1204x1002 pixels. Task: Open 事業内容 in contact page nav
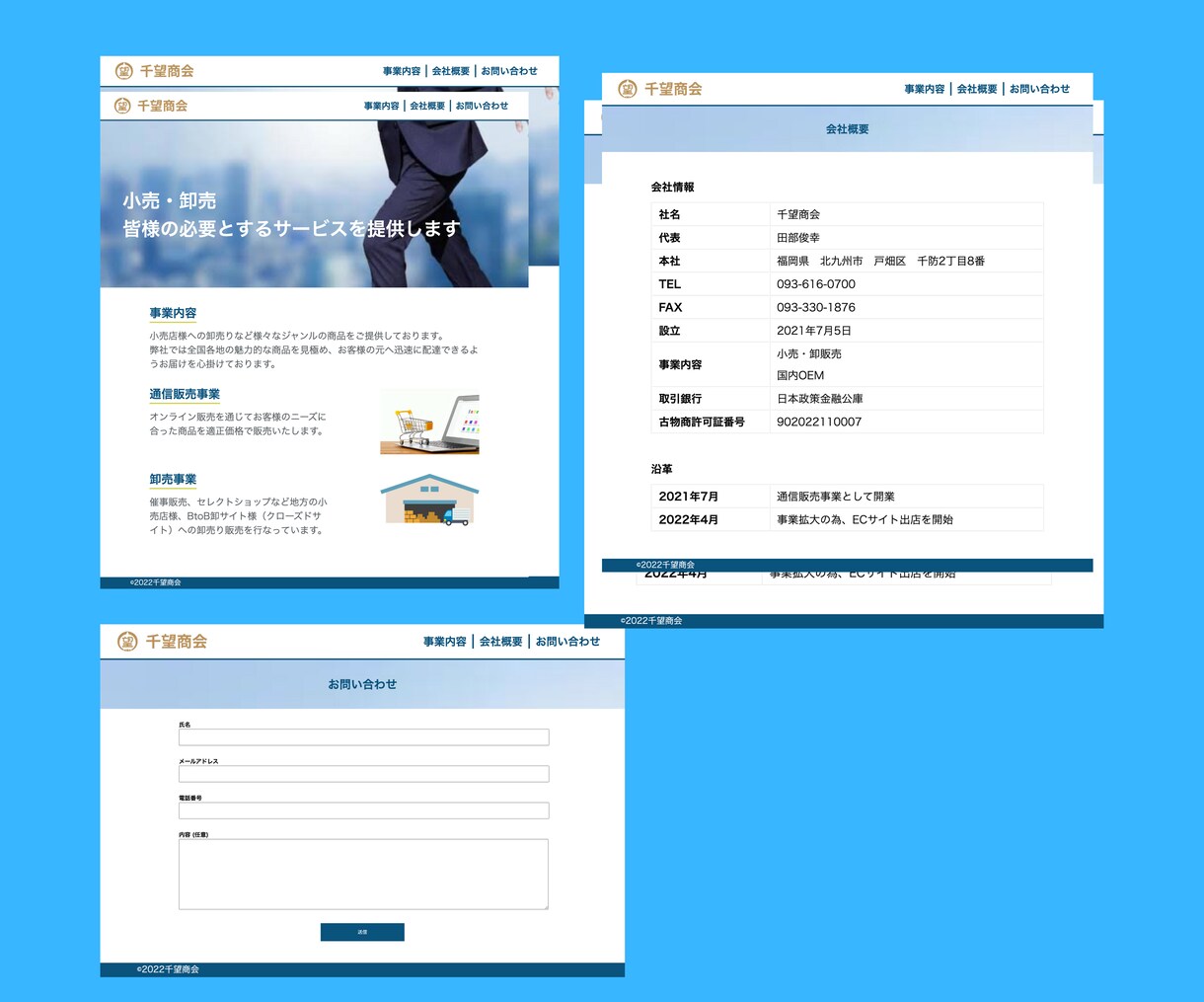pyautogui.click(x=445, y=642)
